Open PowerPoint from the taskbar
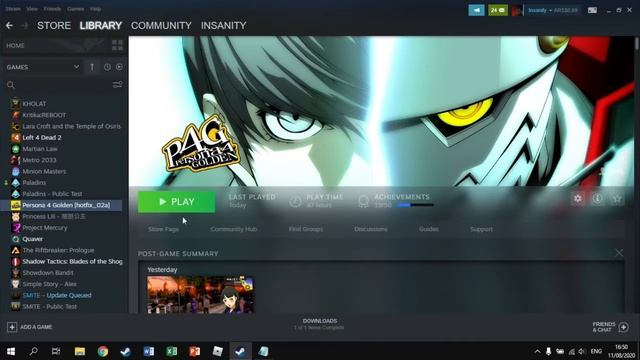Image resolution: width=640 pixels, height=360 pixels. (x=194, y=351)
